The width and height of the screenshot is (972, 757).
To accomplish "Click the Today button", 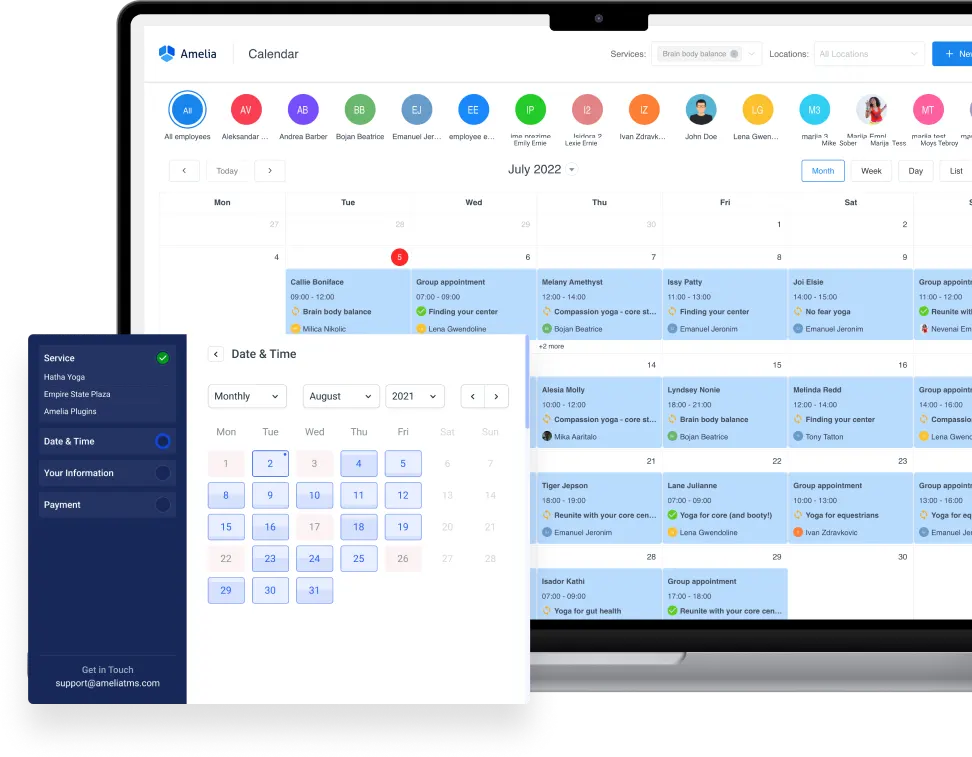I will 228,171.
